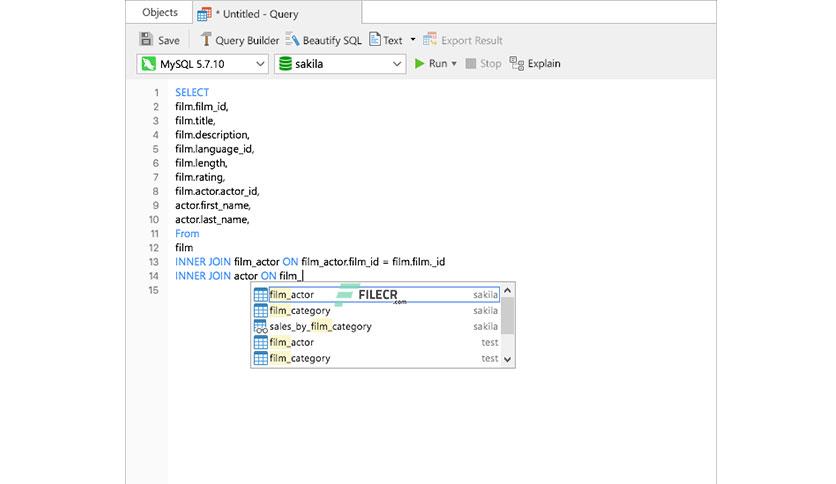836x484 pixels.
Task: Click the MySQL connection icon
Action: pos(149,64)
